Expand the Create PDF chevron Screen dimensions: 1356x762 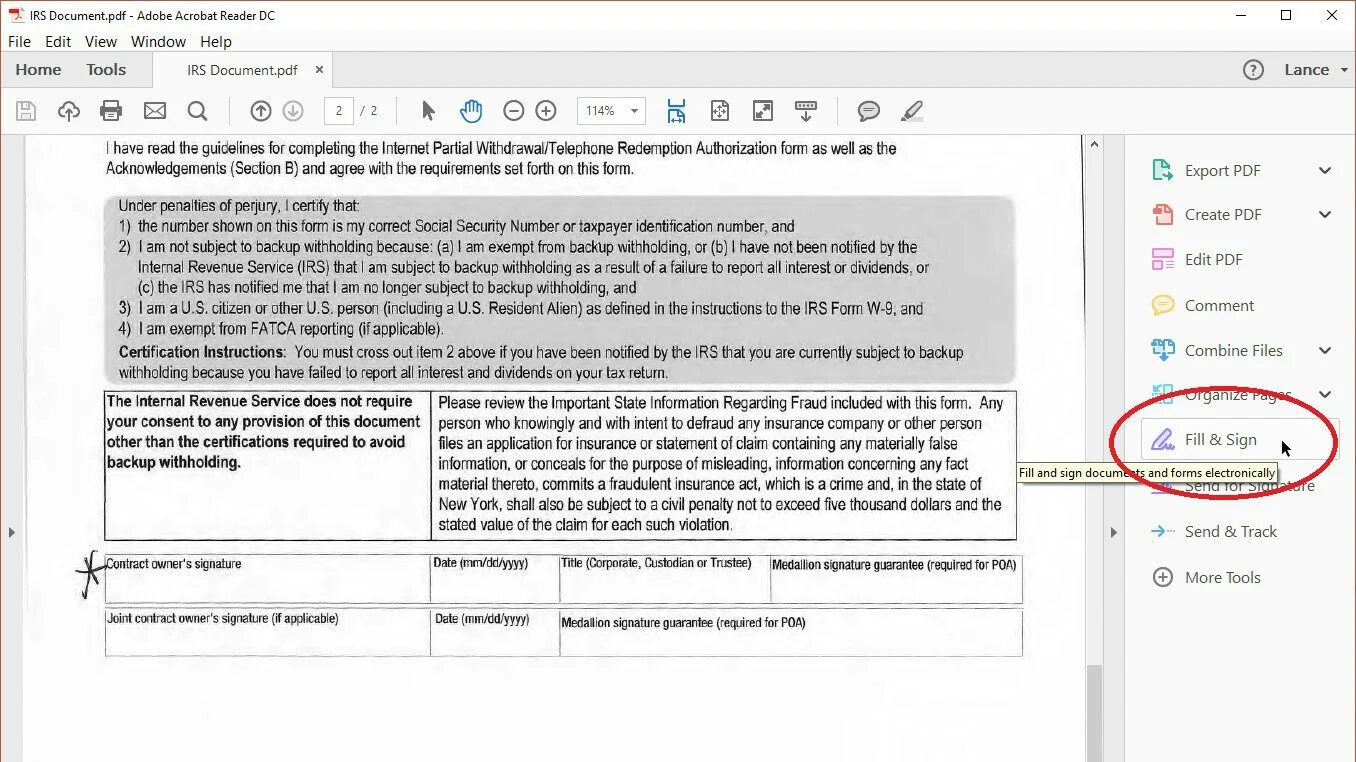1325,215
